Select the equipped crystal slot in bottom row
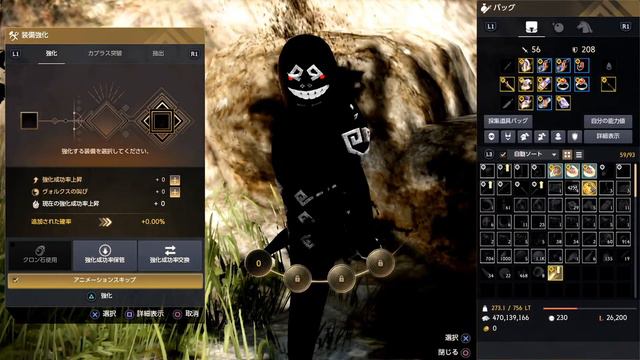The height and width of the screenshot is (360, 640). pos(563,103)
